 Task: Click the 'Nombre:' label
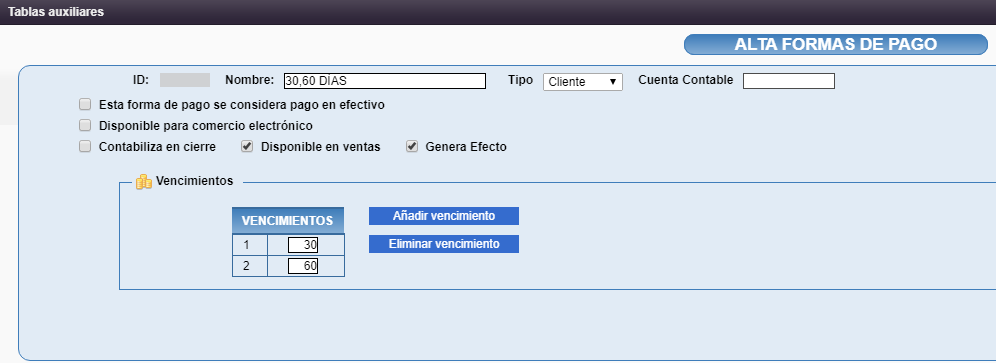(249, 80)
